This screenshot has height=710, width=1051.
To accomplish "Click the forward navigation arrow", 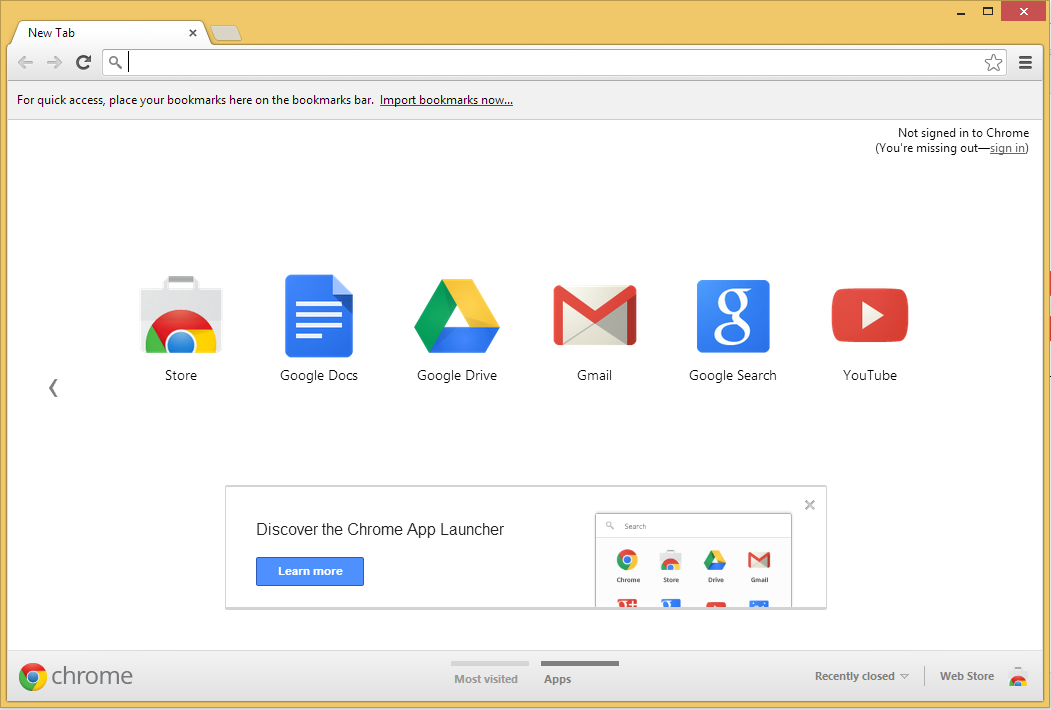I will point(54,62).
